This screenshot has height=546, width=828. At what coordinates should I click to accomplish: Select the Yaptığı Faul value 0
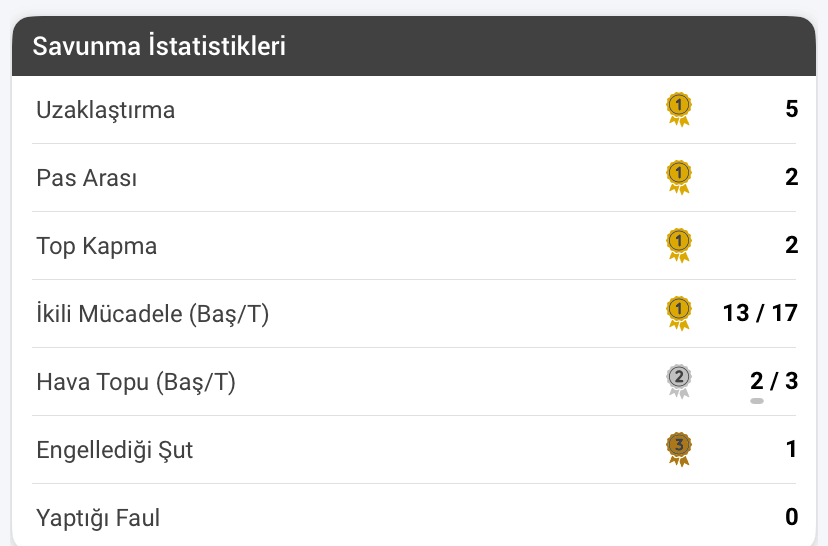click(x=792, y=517)
